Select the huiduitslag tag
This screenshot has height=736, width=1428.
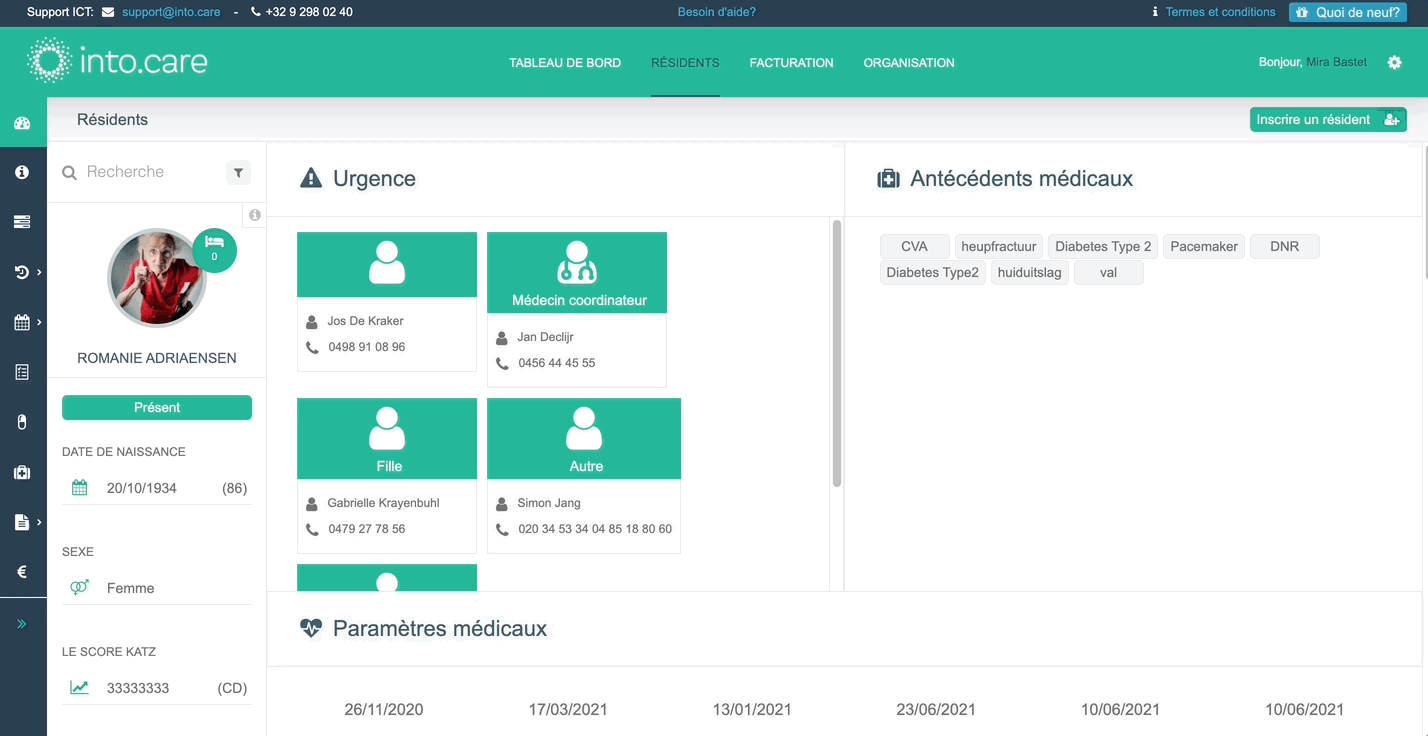1030,272
